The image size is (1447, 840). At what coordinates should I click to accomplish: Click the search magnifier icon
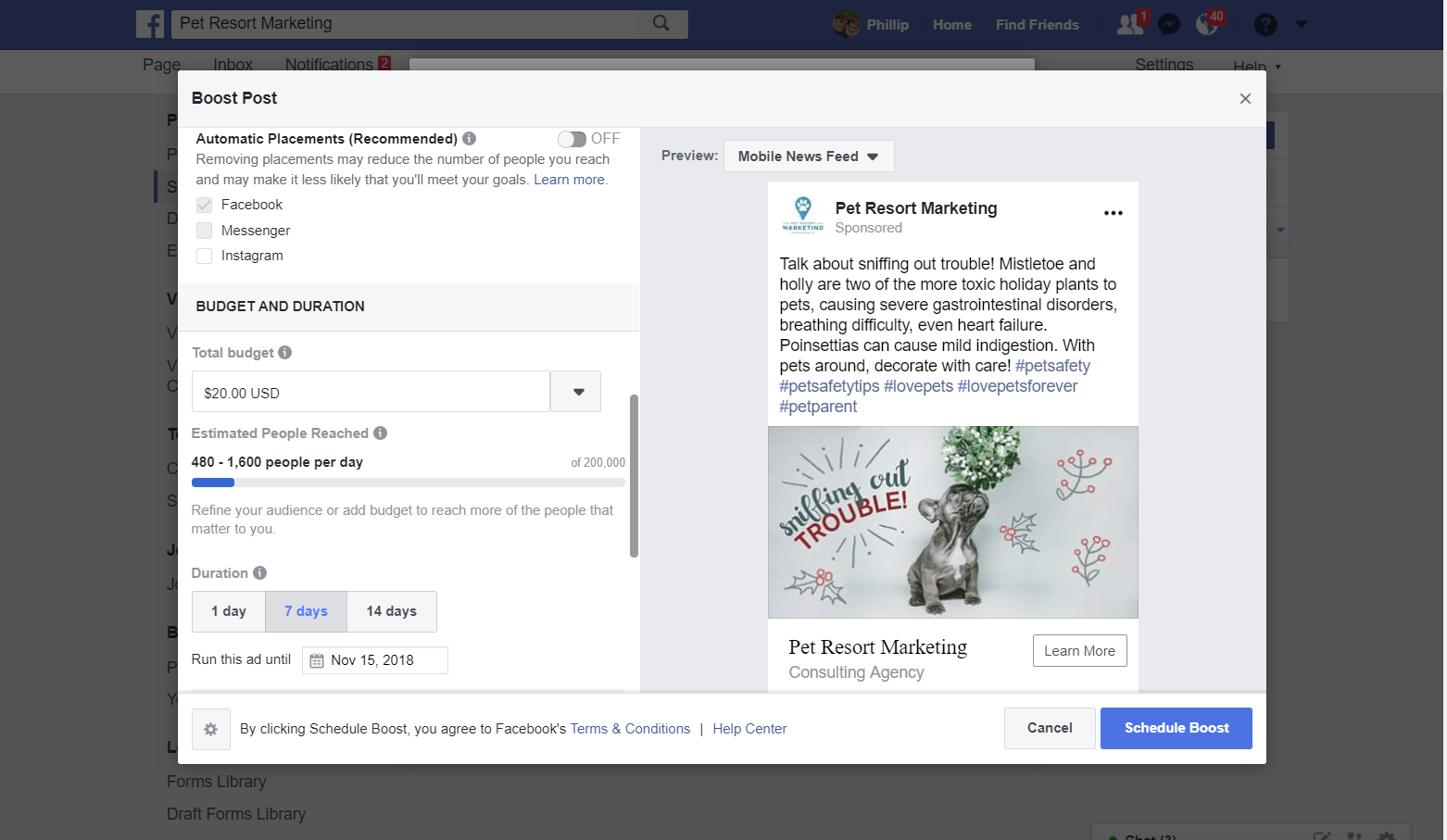(661, 23)
